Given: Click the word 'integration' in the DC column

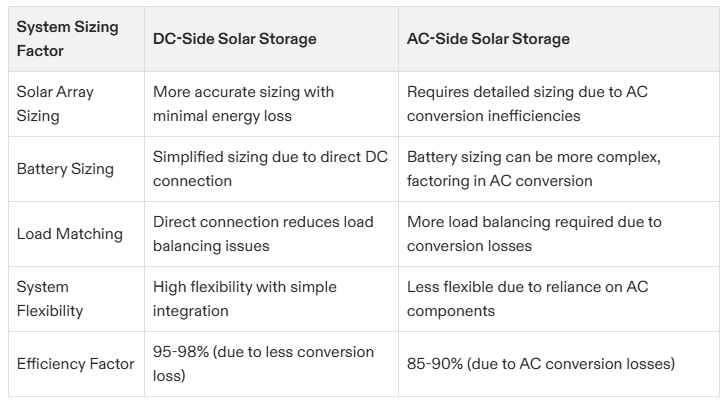Looking at the screenshot, I should 192,310.
